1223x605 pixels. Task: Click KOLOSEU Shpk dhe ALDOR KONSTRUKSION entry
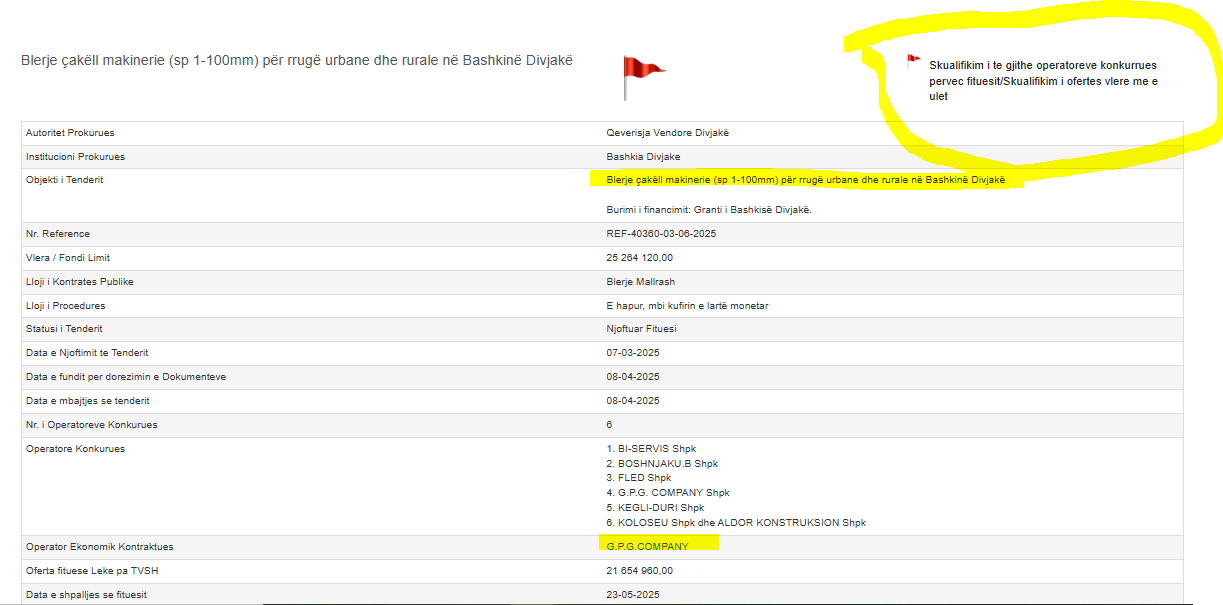point(736,523)
